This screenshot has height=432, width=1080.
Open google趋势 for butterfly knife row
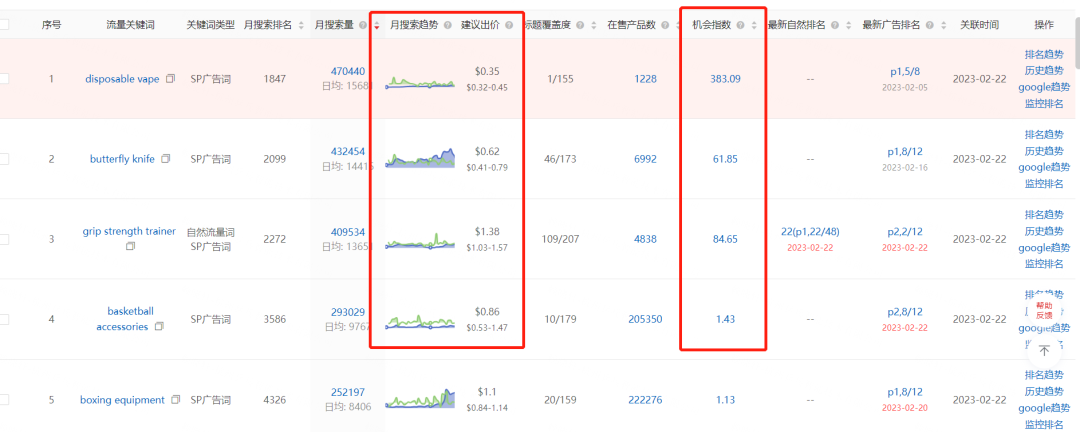pos(1044,167)
